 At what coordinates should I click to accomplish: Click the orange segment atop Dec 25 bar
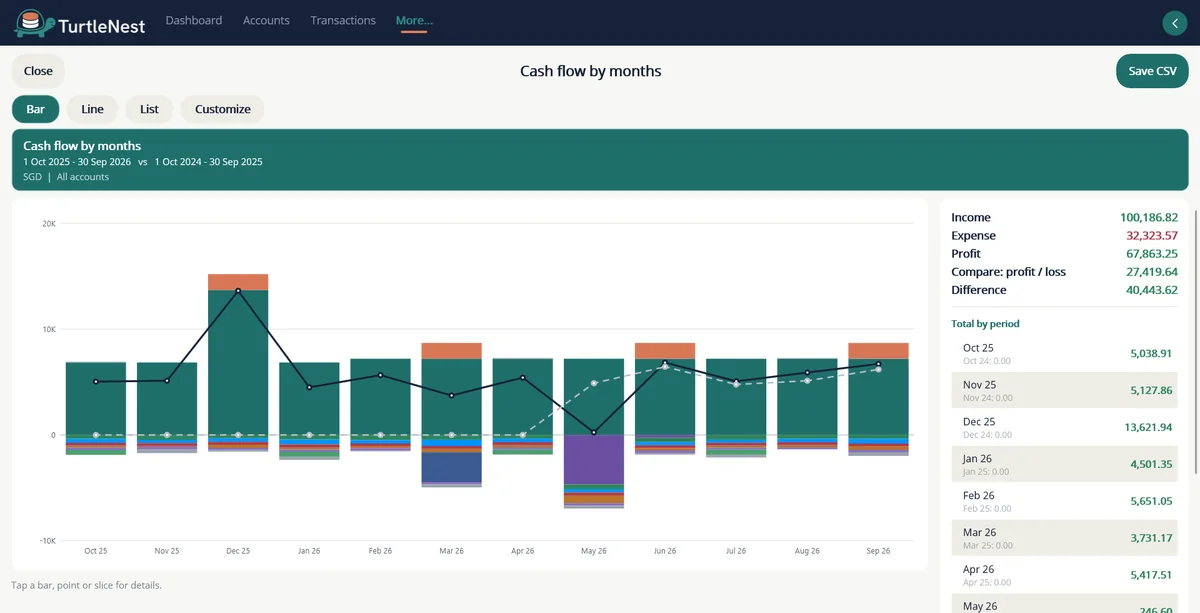tap(238, 282)
